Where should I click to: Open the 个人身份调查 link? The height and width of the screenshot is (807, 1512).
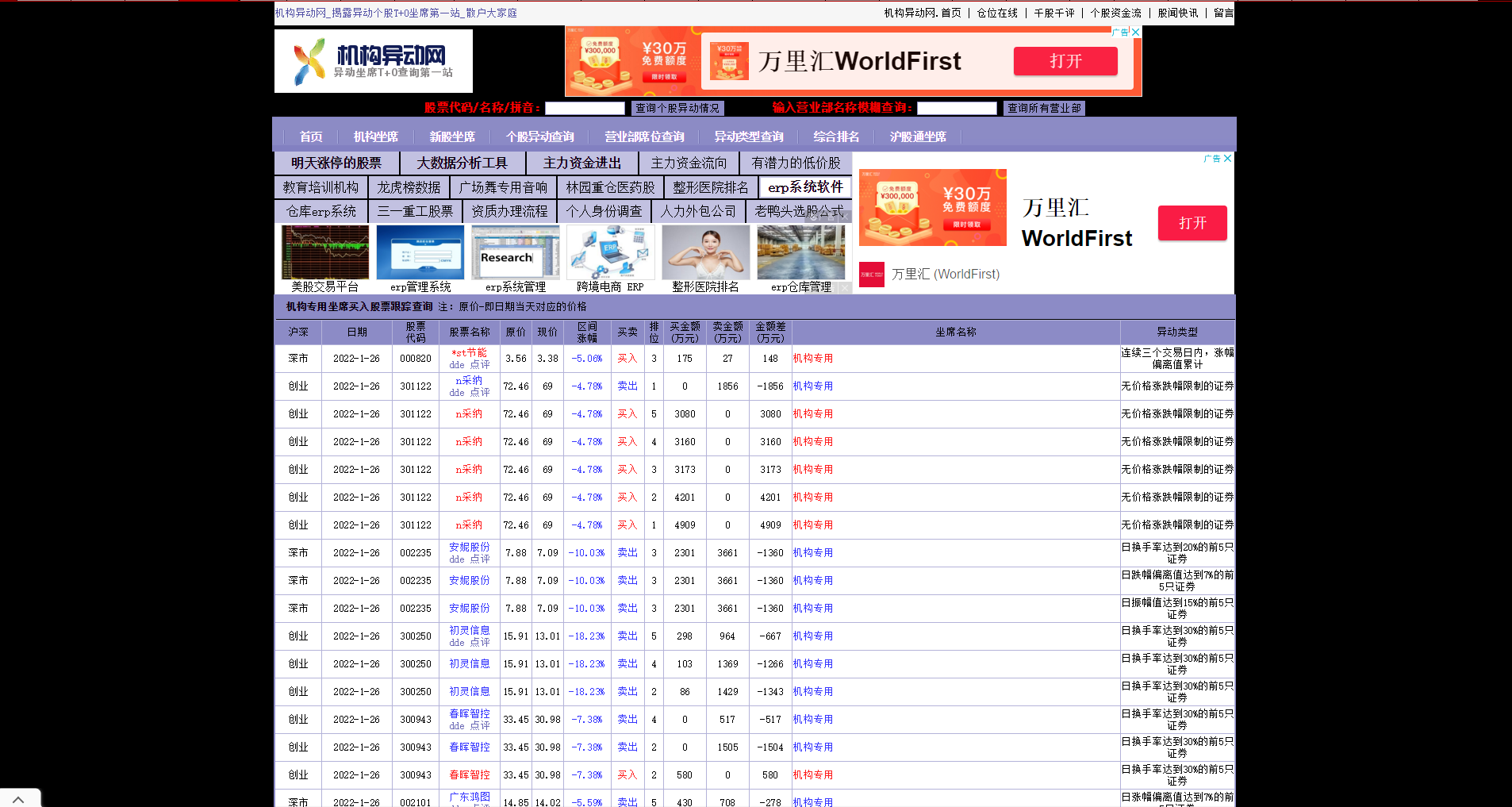click(x=604, y=211)
